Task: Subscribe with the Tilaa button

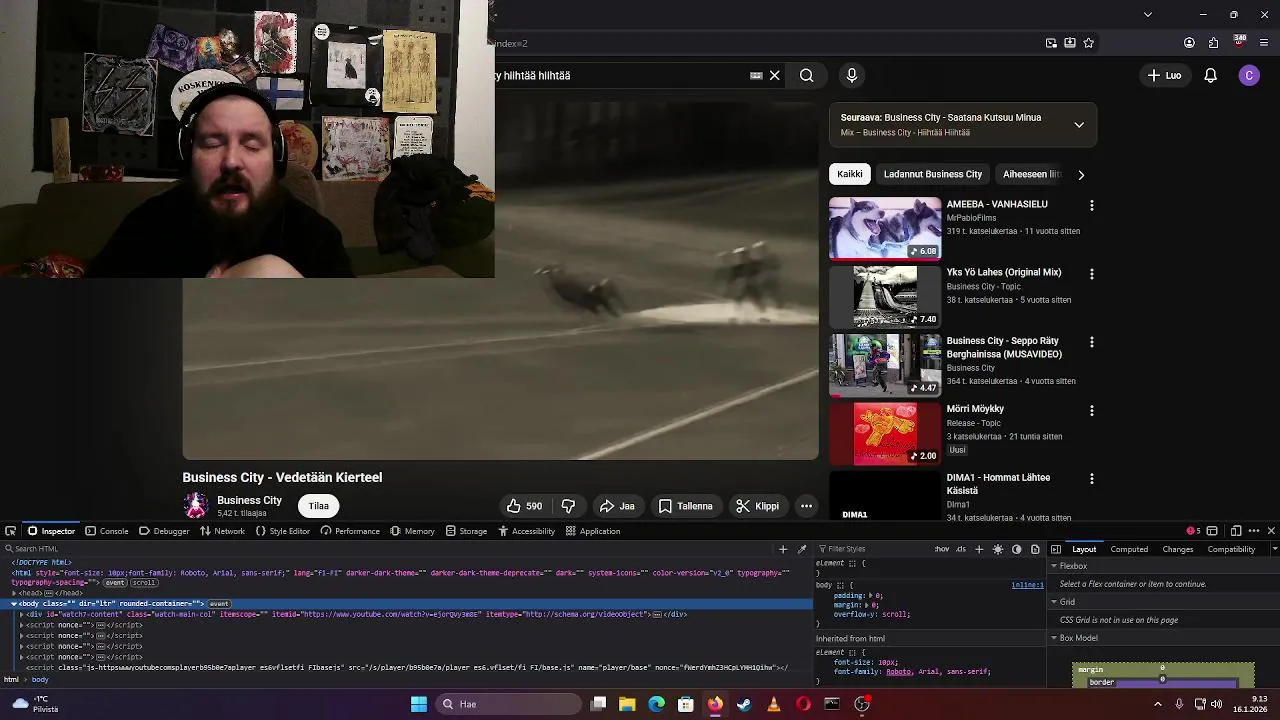Action: coord(319,506)
